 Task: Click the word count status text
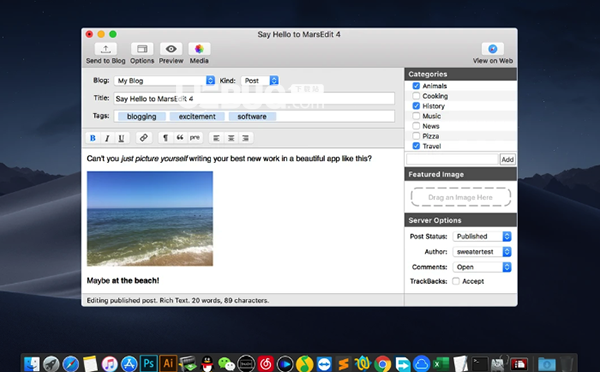click(178, 300)
